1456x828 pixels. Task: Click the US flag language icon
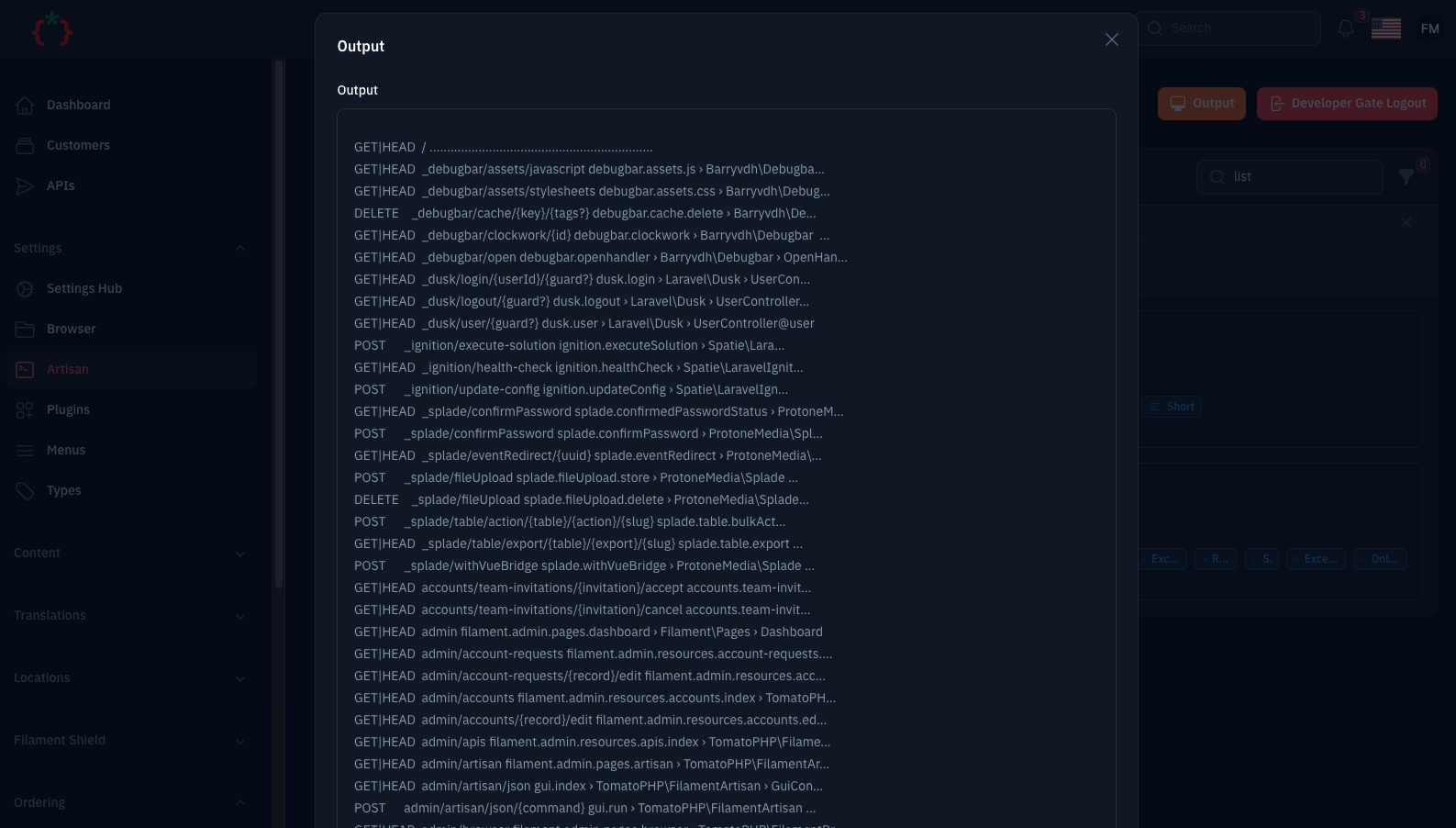pyautogui.click(x=1385, y=28)
